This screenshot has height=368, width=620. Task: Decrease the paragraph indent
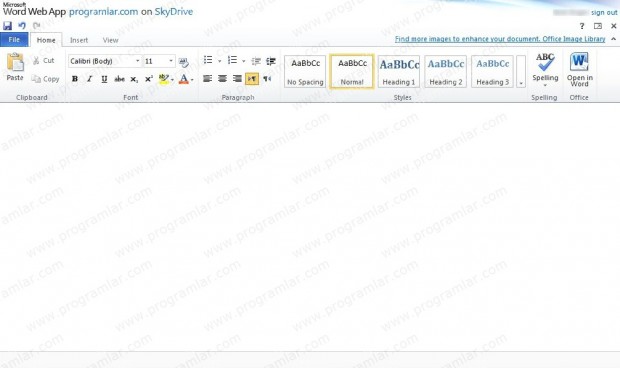pyautogui.click(x=256, y=61)
